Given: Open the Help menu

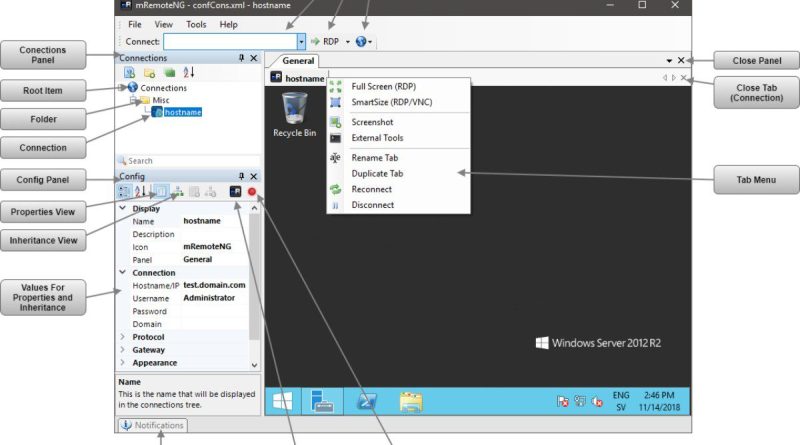Looking at the screenshot, I should (229, 24).
